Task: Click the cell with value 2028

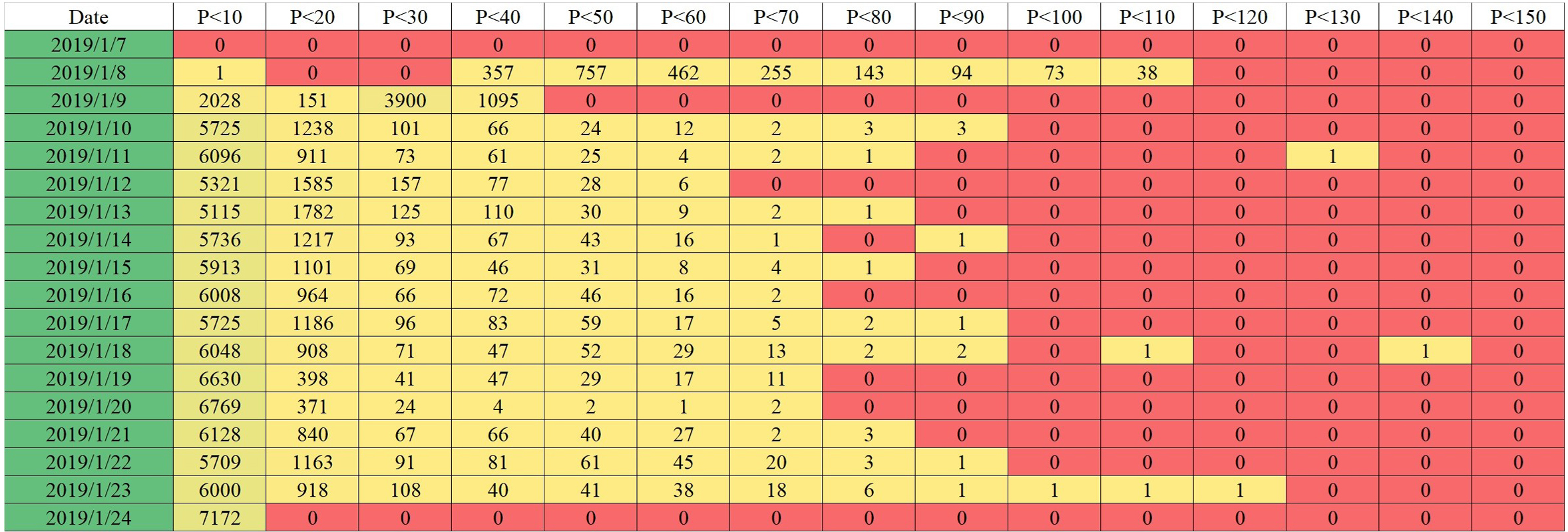Action: [x=220, y=101]
